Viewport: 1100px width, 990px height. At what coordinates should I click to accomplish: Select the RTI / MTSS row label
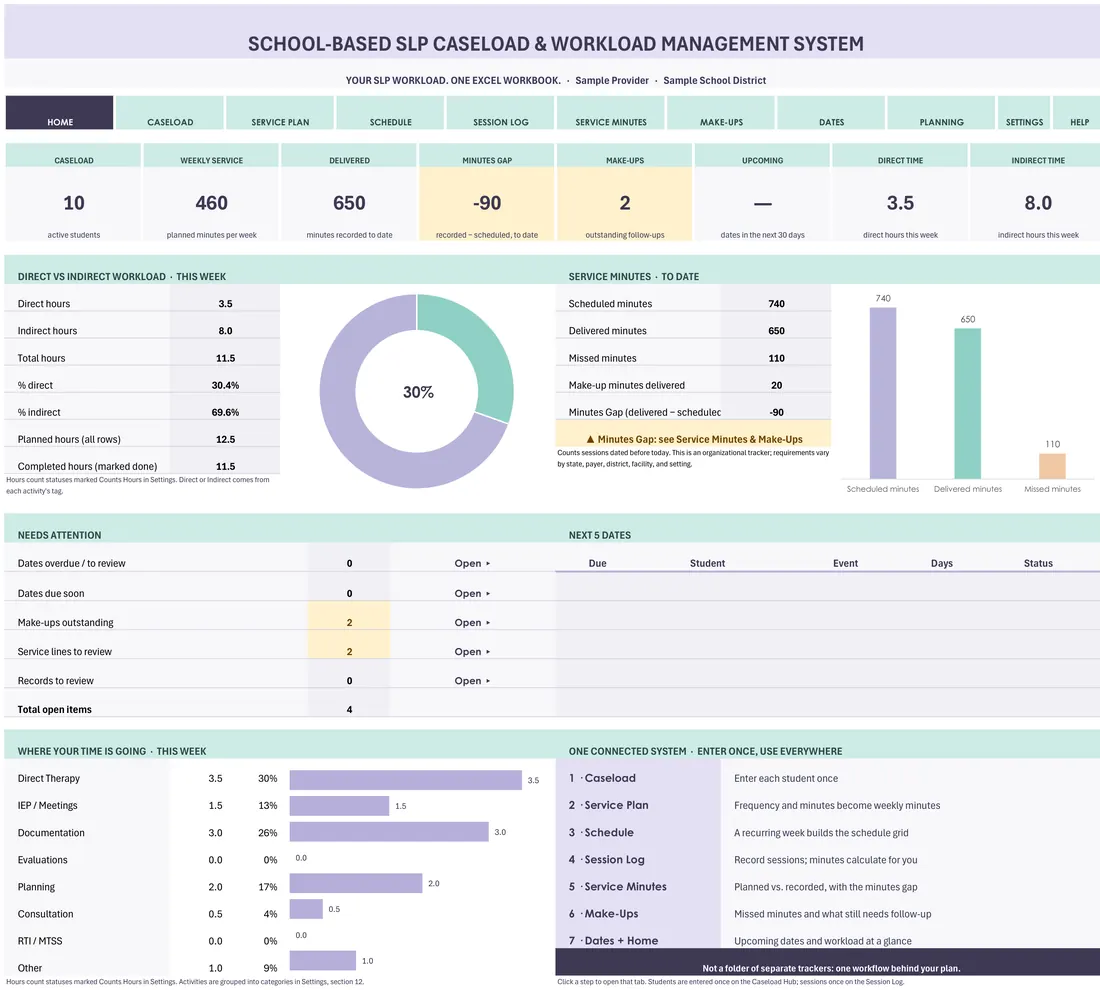pyautogui.click(x=40, y=941)
